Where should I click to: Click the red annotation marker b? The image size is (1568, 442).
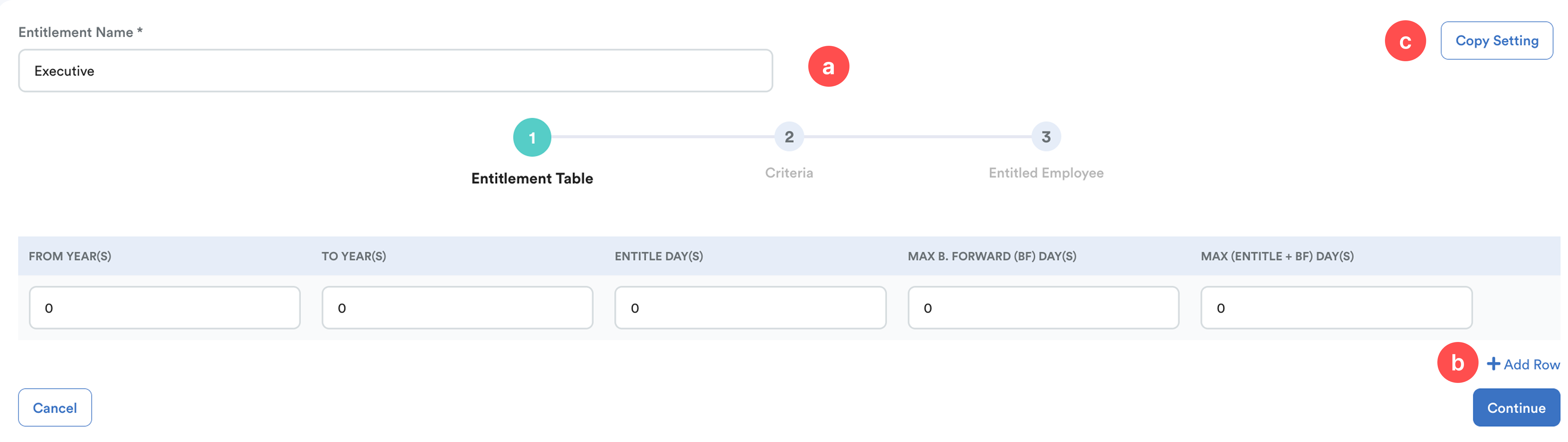1457,363
